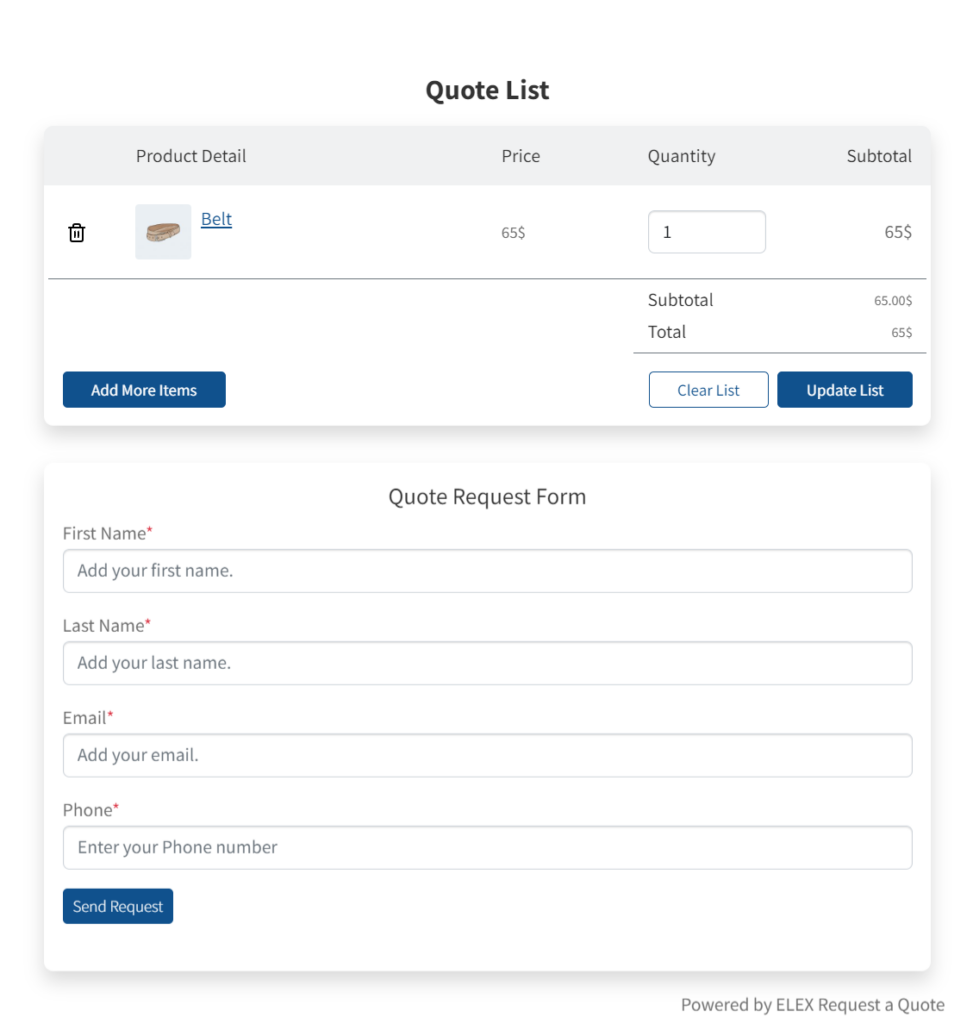The width and height of the screenshot is (973, 1024).
Task: Click the Product Detail column header
Action: pos(191,156)
